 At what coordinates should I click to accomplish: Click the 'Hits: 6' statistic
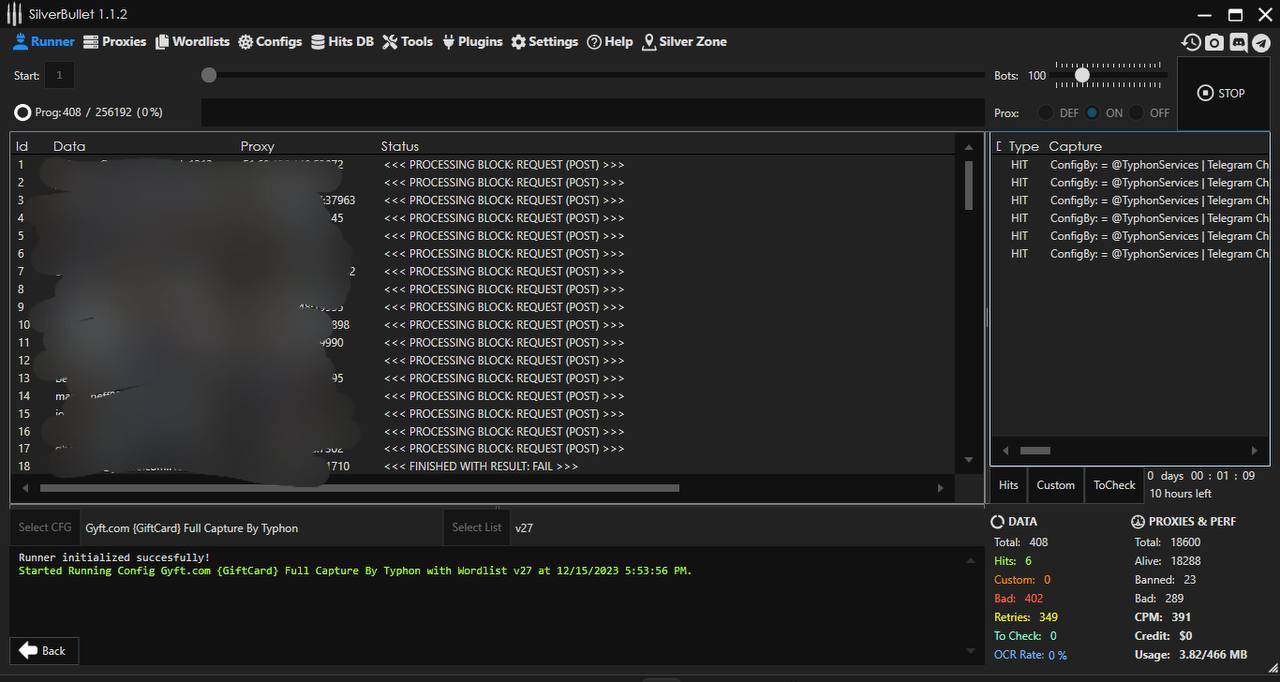click(1012, 561)
